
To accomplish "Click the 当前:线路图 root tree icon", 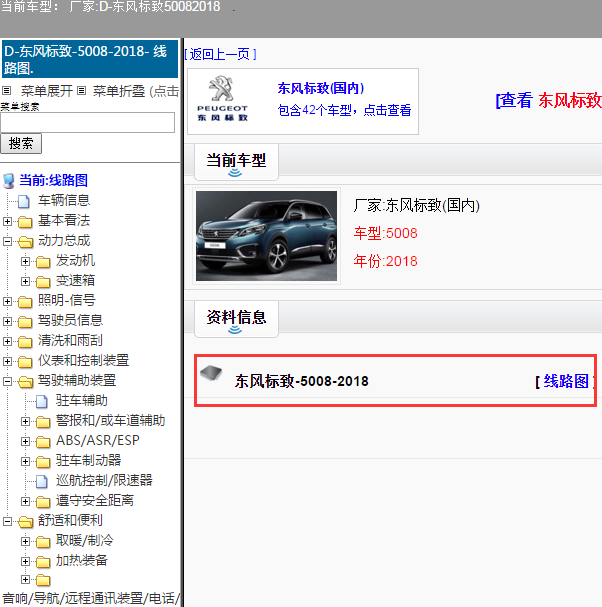I will tap(9, 181).
